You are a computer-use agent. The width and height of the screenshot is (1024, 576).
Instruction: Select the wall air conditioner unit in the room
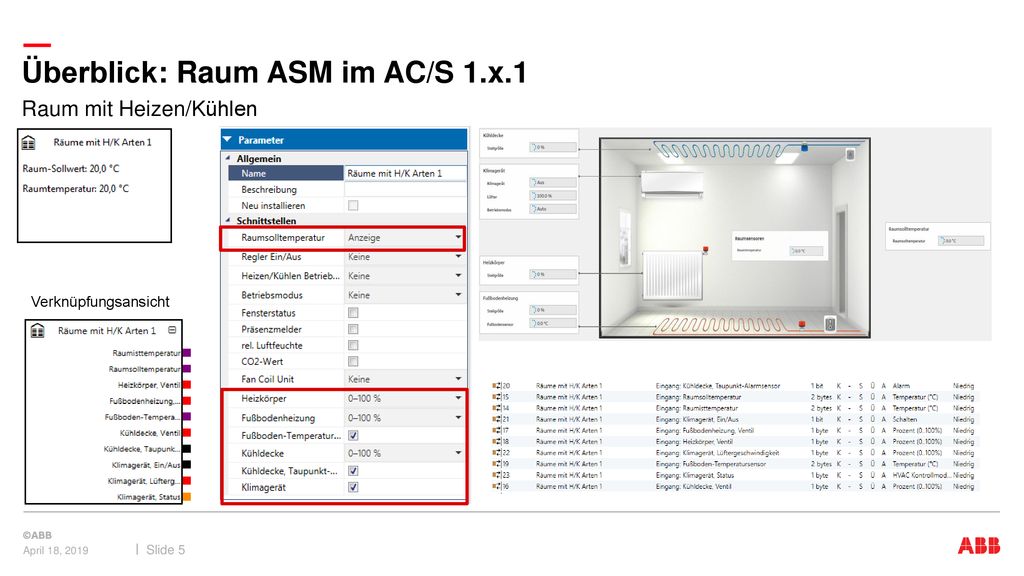672,184
